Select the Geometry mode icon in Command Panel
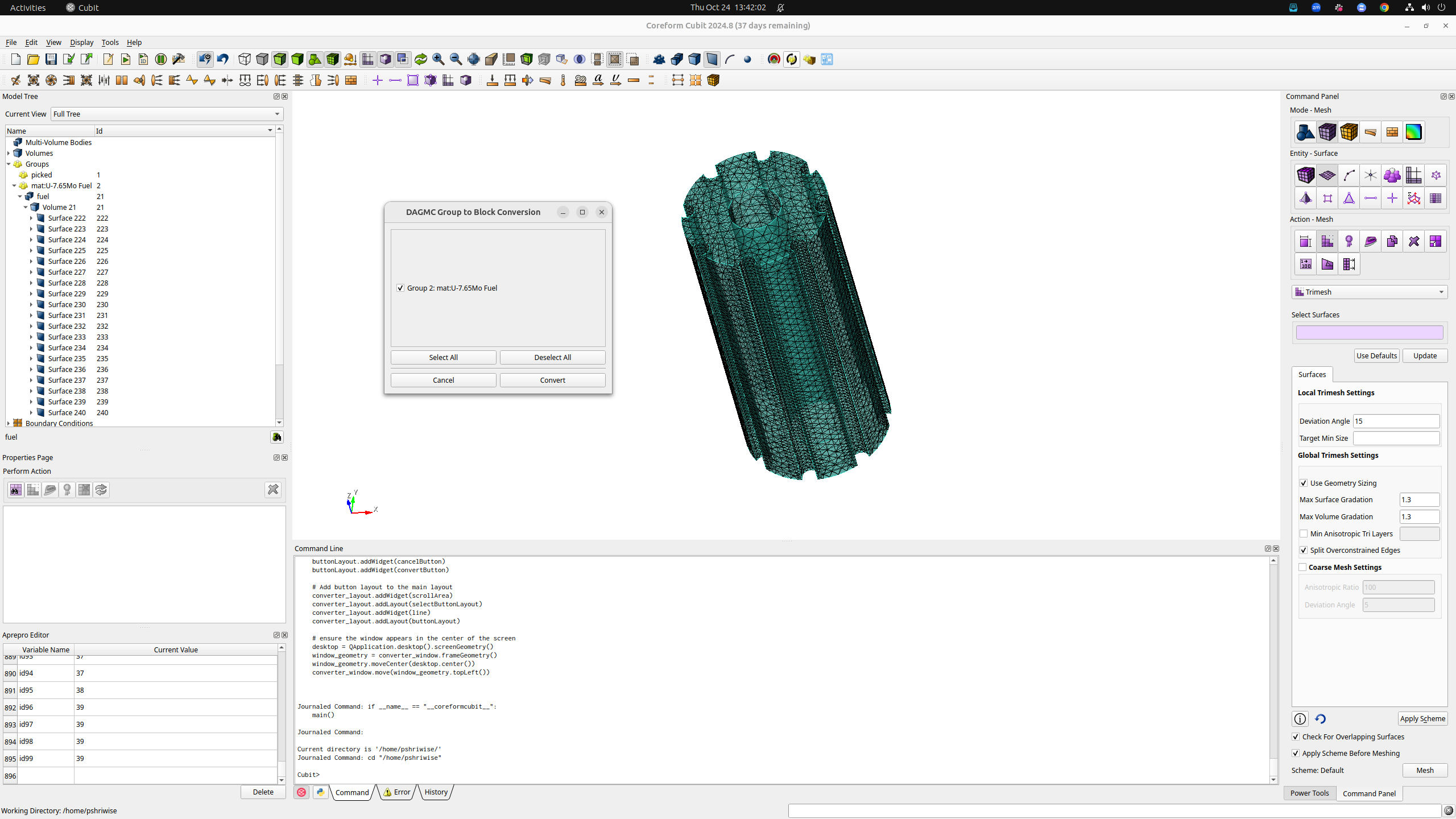The width and height of the screenshot is (1456, 819). pos(1305,132)
